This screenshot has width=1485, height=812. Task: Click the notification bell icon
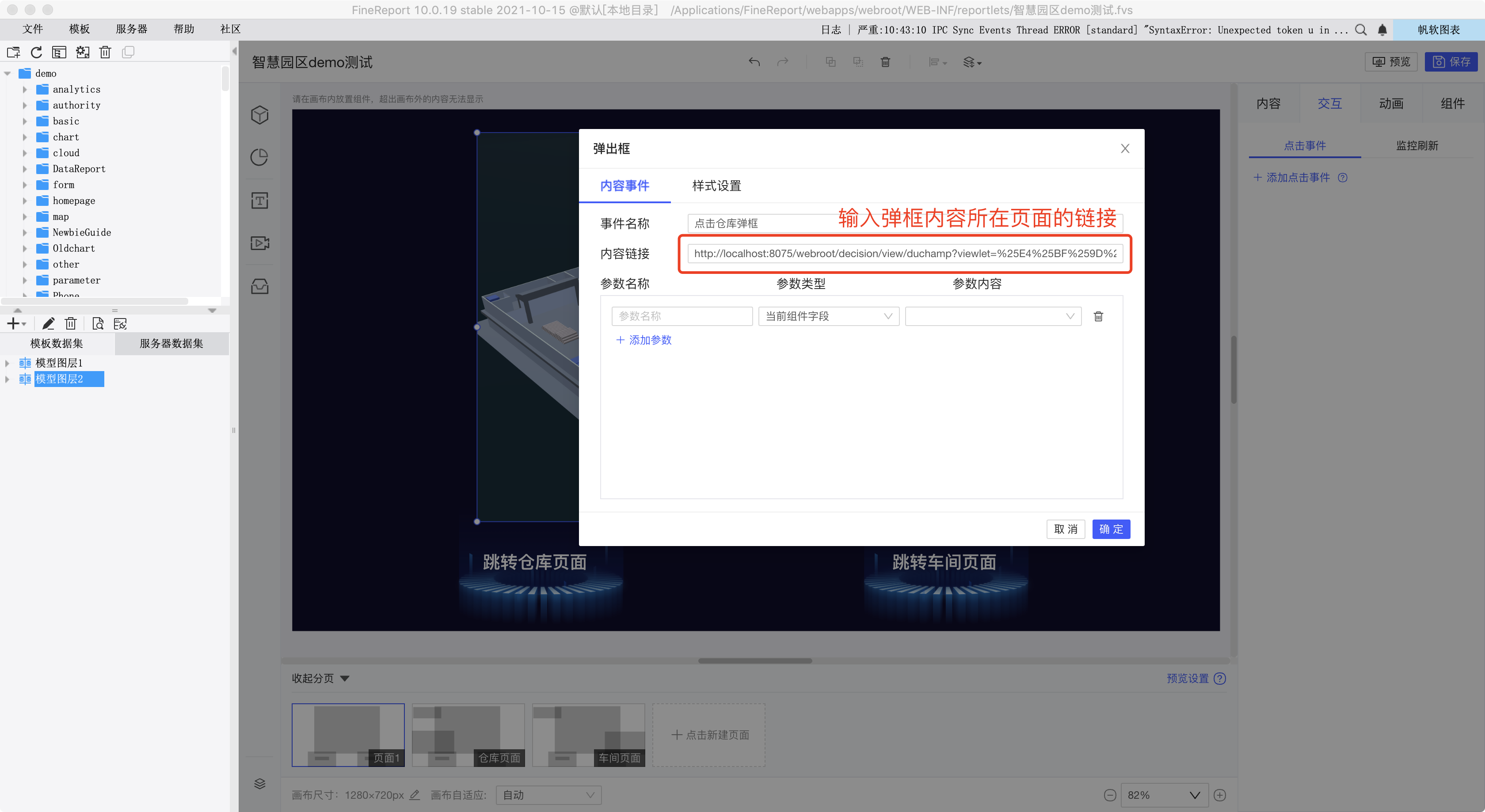(x=1382, y=30)
